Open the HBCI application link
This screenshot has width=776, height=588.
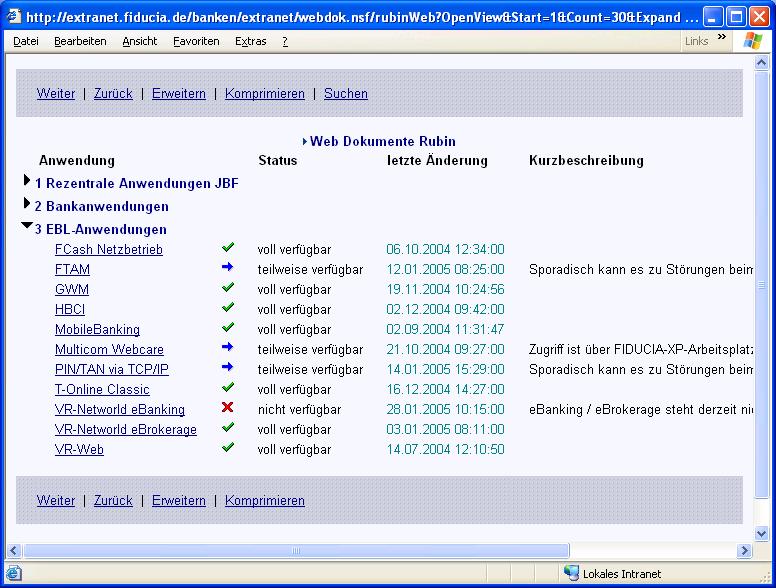click(70, 309)
